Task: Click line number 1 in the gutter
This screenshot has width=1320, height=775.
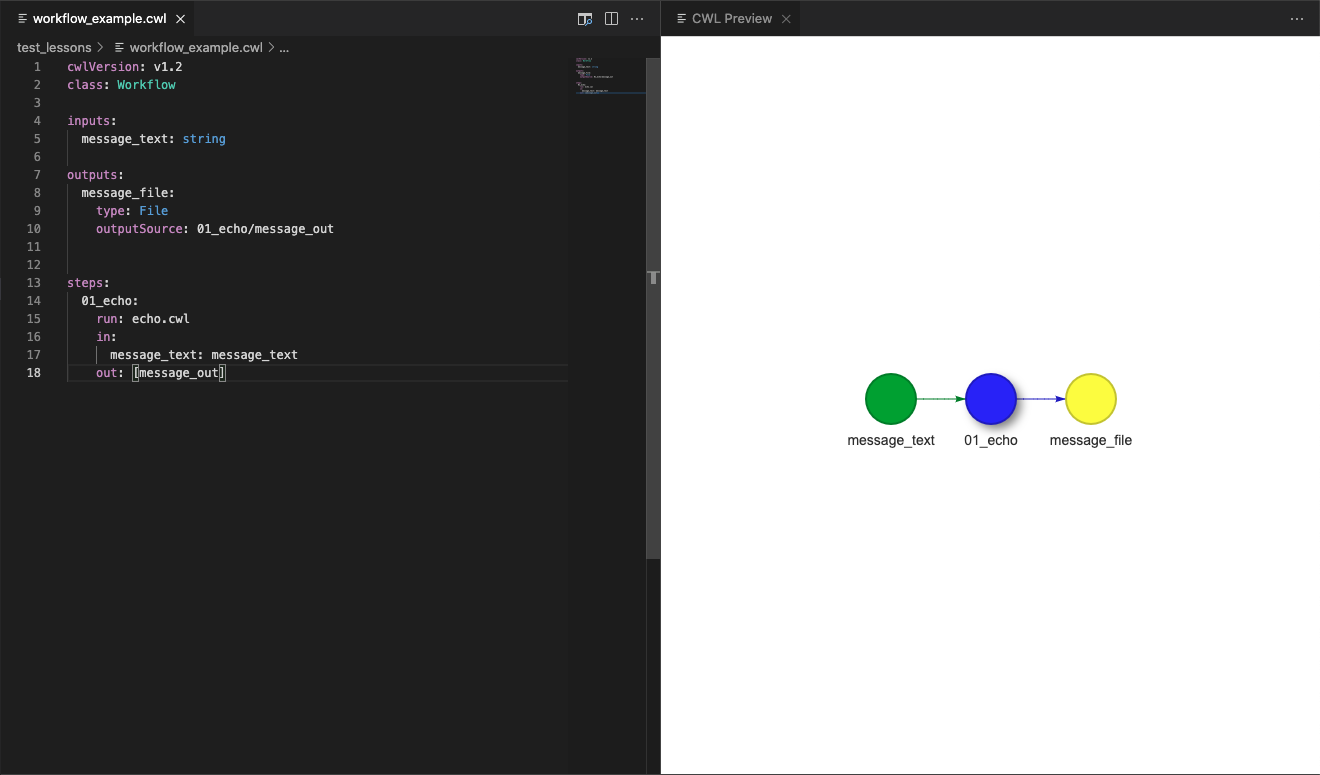Action: (x=37, y=67)
